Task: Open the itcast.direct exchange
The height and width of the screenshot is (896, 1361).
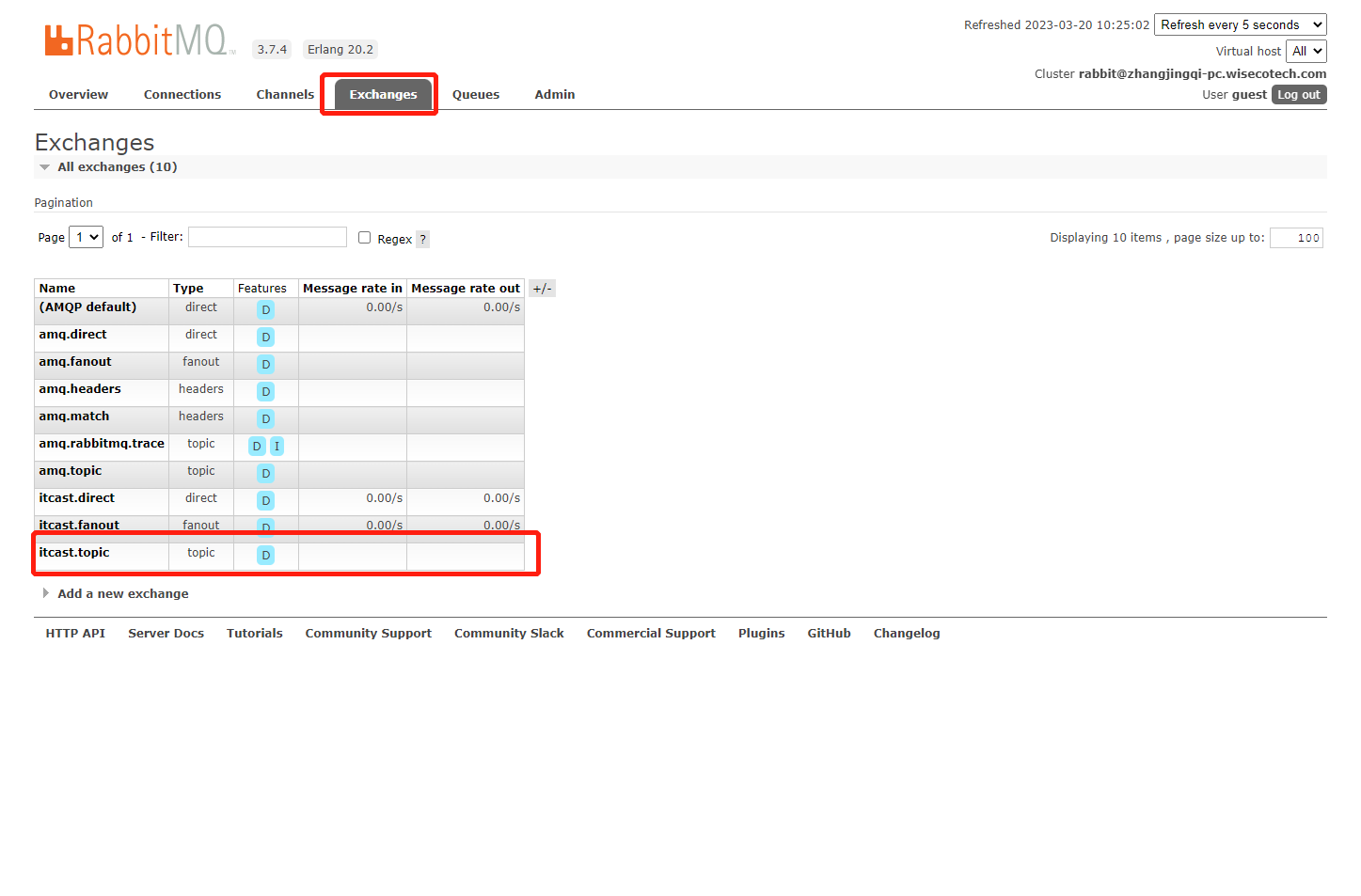Action: click(77, 497)
